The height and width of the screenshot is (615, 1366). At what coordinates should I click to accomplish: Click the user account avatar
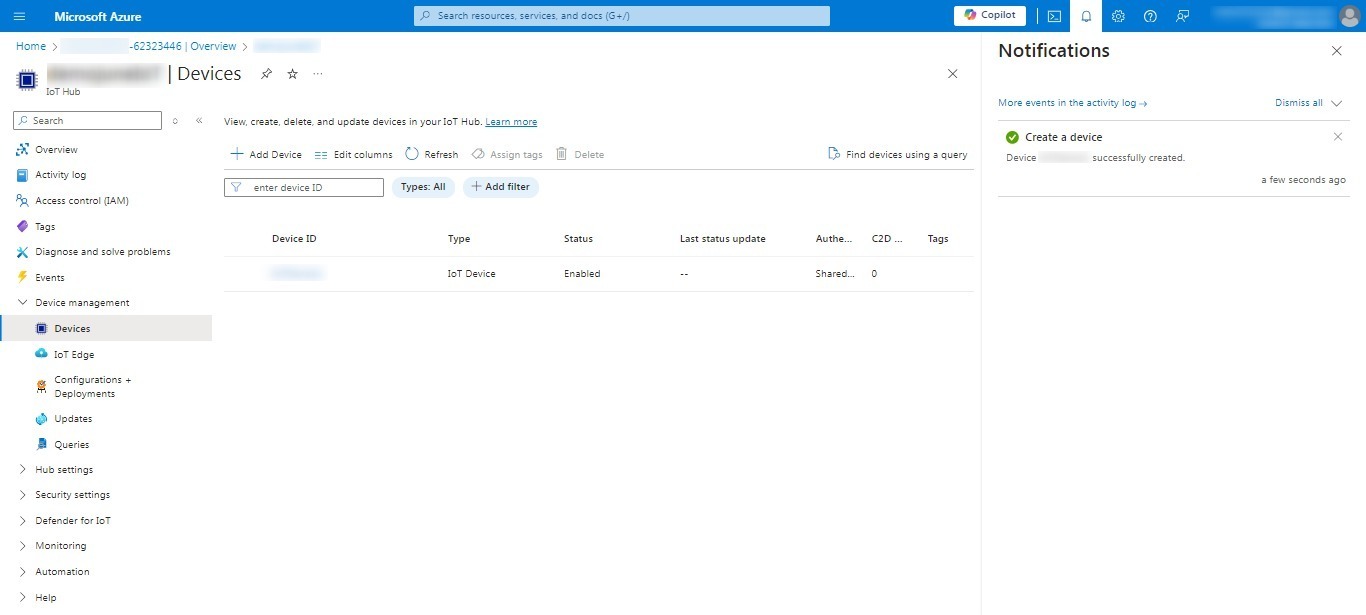click(x=1350, y=16)
